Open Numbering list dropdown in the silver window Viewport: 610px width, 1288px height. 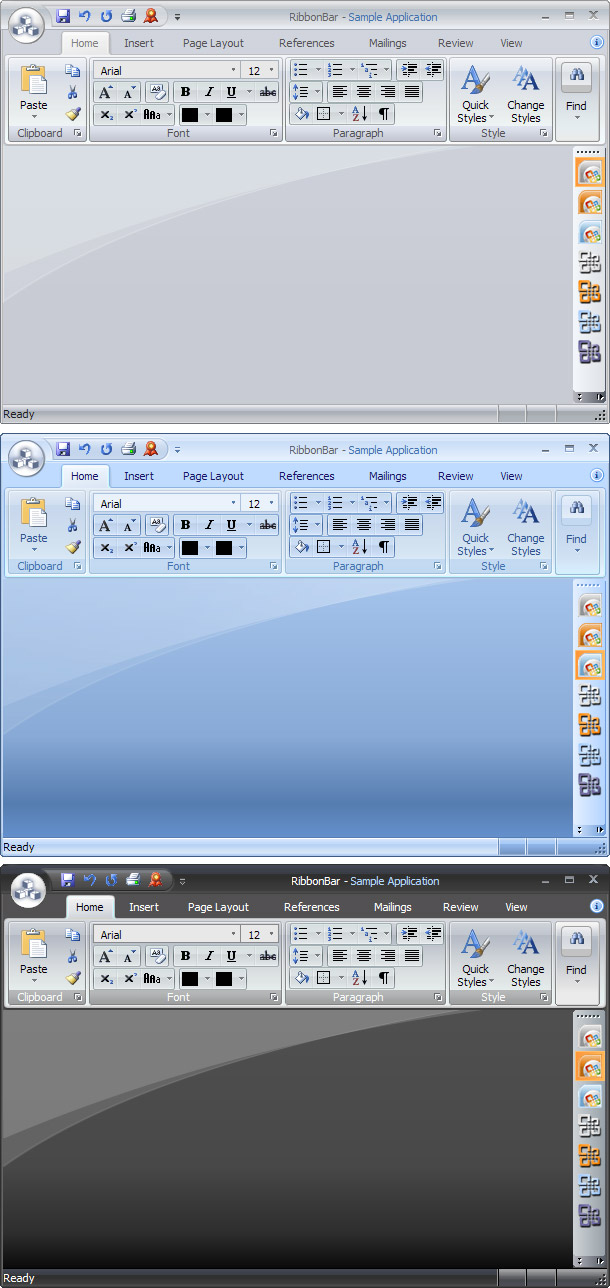point(352,70)
